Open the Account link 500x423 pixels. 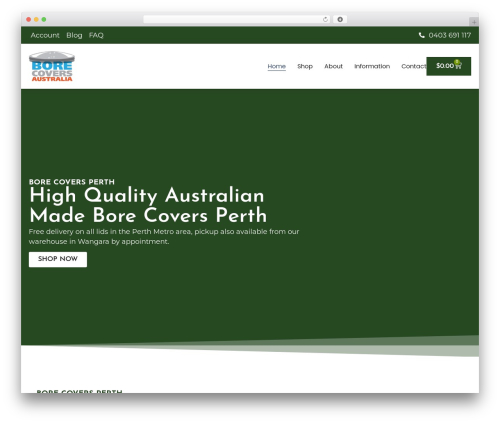(x=45, y=35)
